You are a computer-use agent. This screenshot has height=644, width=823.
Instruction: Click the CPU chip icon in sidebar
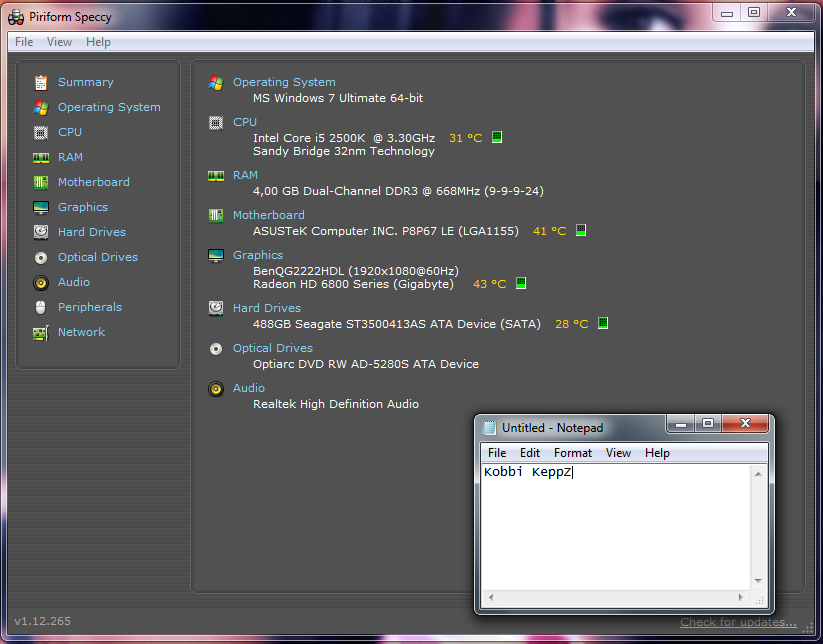(41, 132)
